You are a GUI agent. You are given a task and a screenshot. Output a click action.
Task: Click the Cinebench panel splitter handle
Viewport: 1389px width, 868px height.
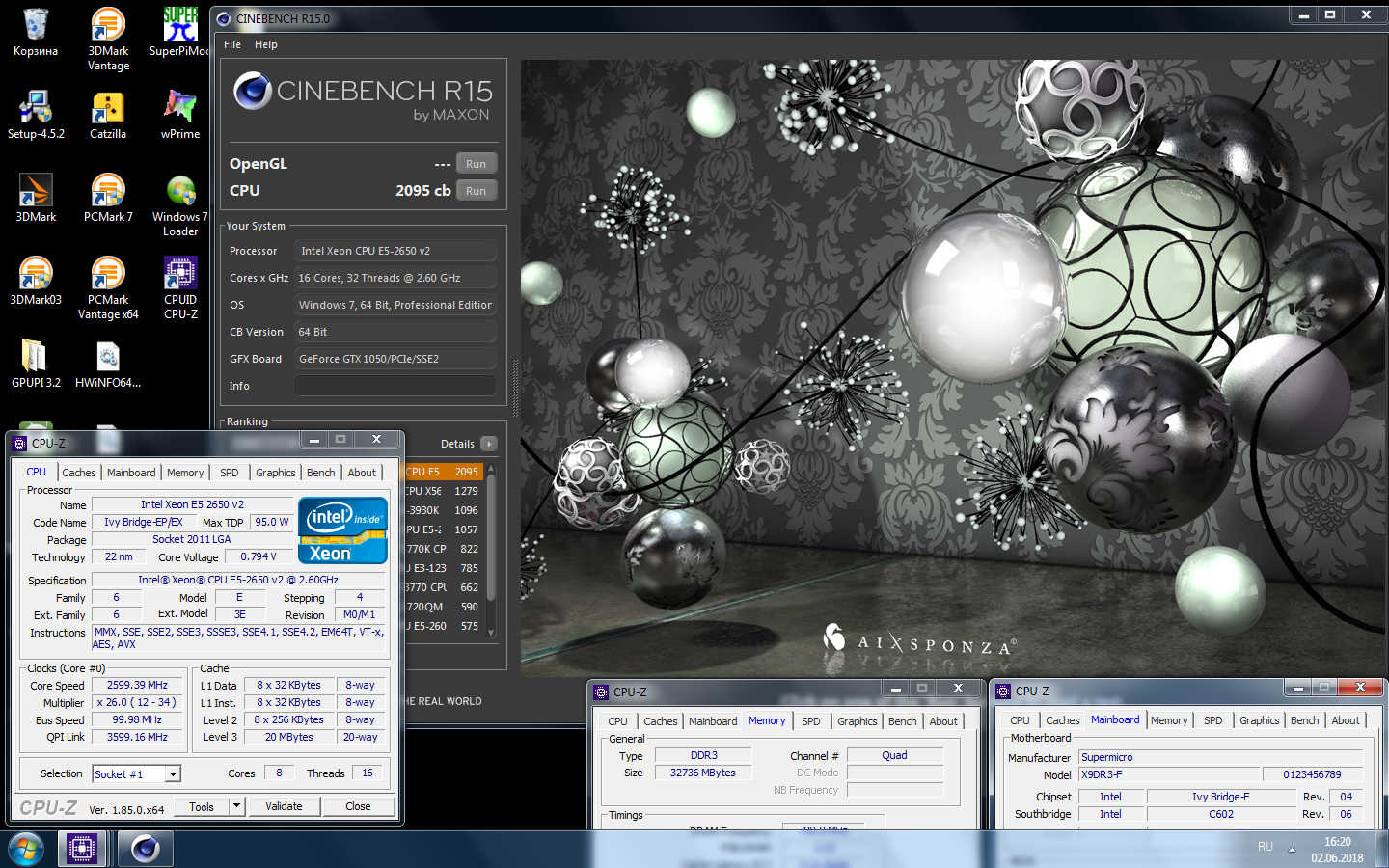pos(515,388)
